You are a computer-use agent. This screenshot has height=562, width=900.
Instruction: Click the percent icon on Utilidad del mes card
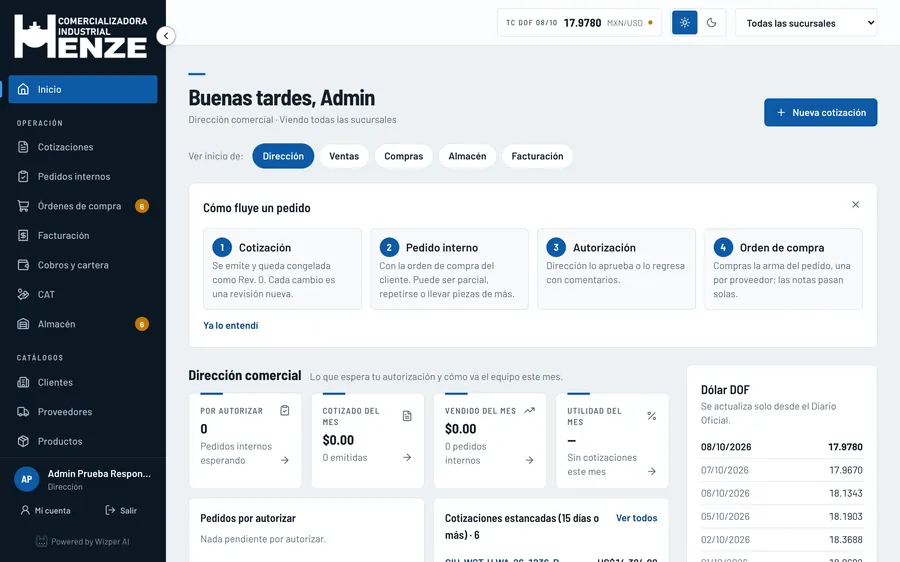click(x=651, y=416)
